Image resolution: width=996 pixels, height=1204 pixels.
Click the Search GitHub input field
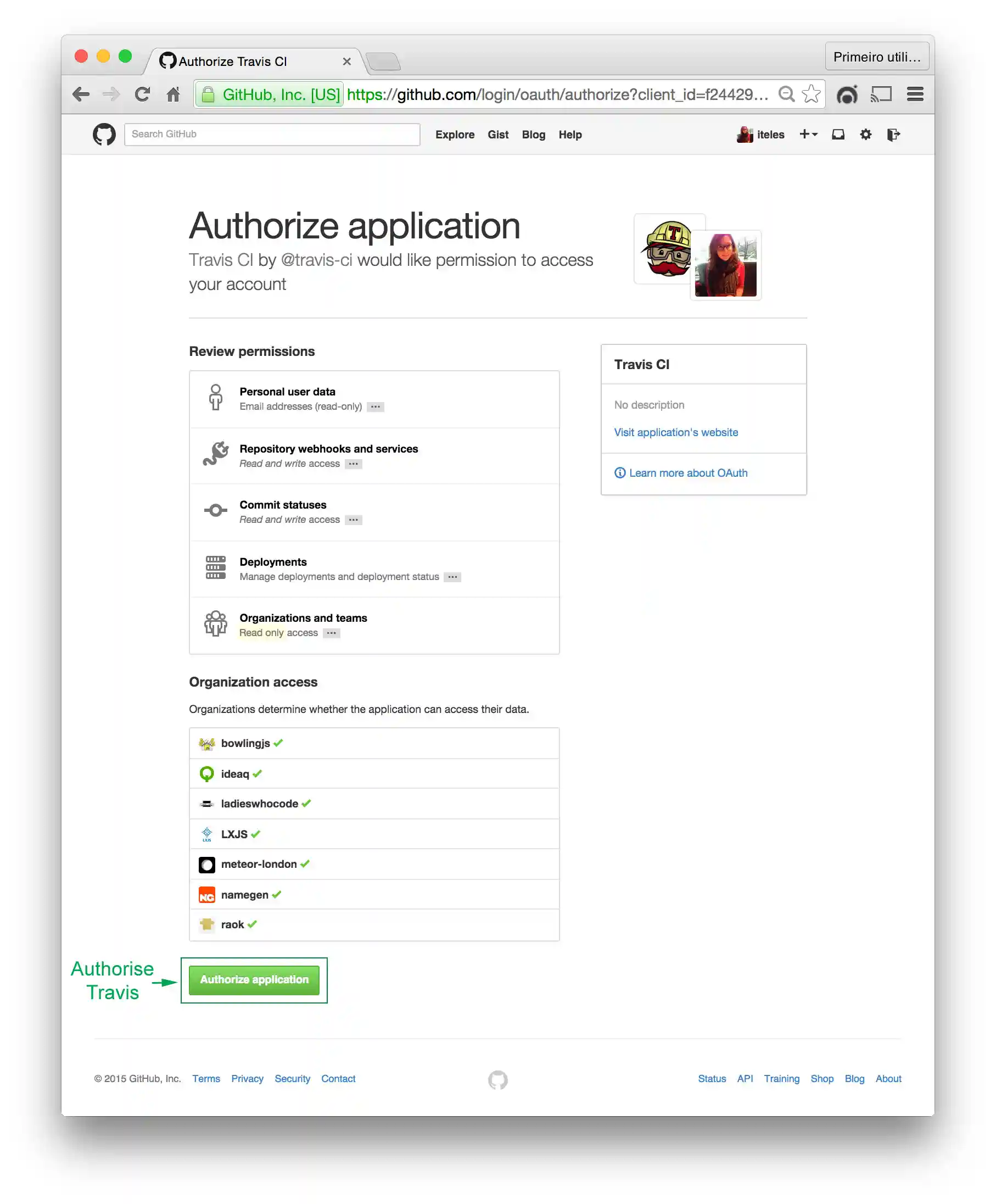coord(272,134)
